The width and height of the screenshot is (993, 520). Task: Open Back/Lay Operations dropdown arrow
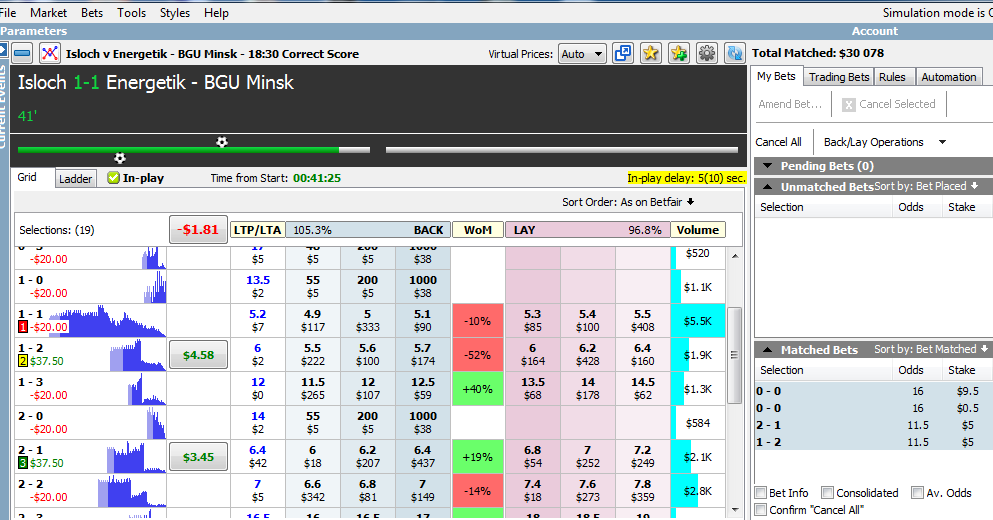click(x=942, y=142)
